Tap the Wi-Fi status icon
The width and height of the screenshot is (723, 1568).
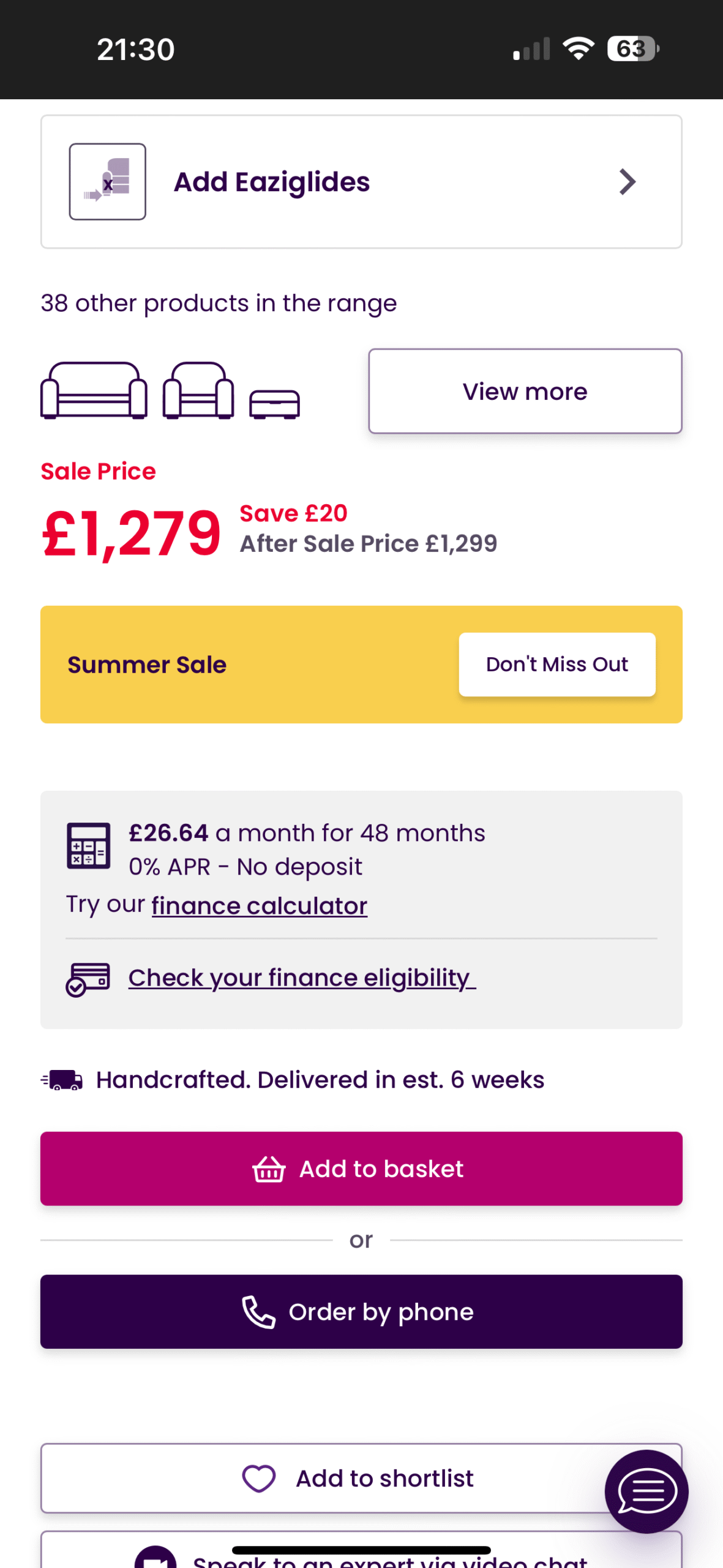(579, 48)
